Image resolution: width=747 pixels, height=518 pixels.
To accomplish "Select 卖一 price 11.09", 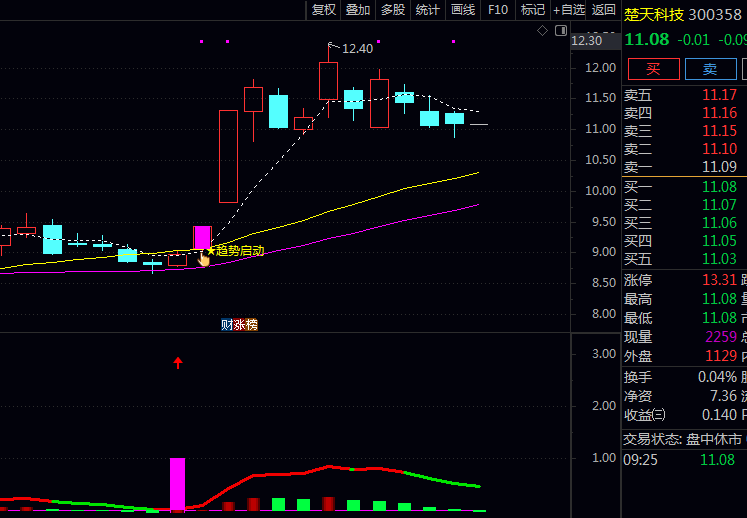I will tap(719, 167).
